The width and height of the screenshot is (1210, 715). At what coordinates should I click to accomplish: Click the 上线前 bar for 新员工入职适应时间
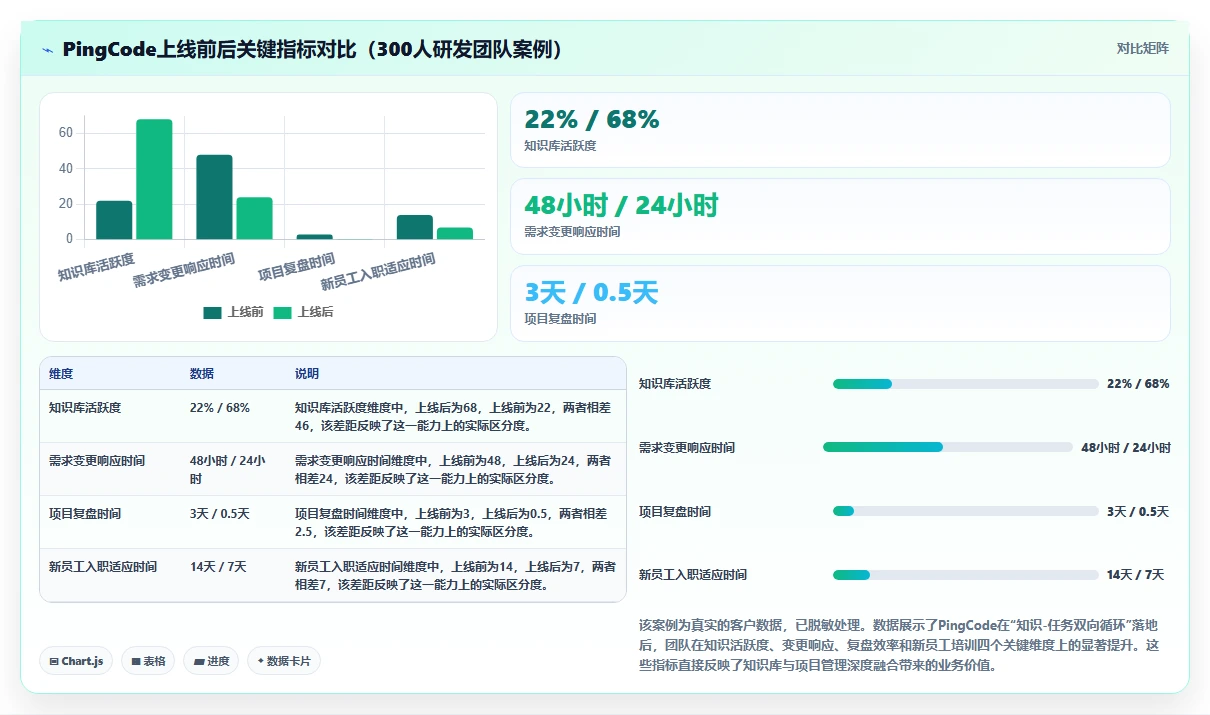click(415, 227)
